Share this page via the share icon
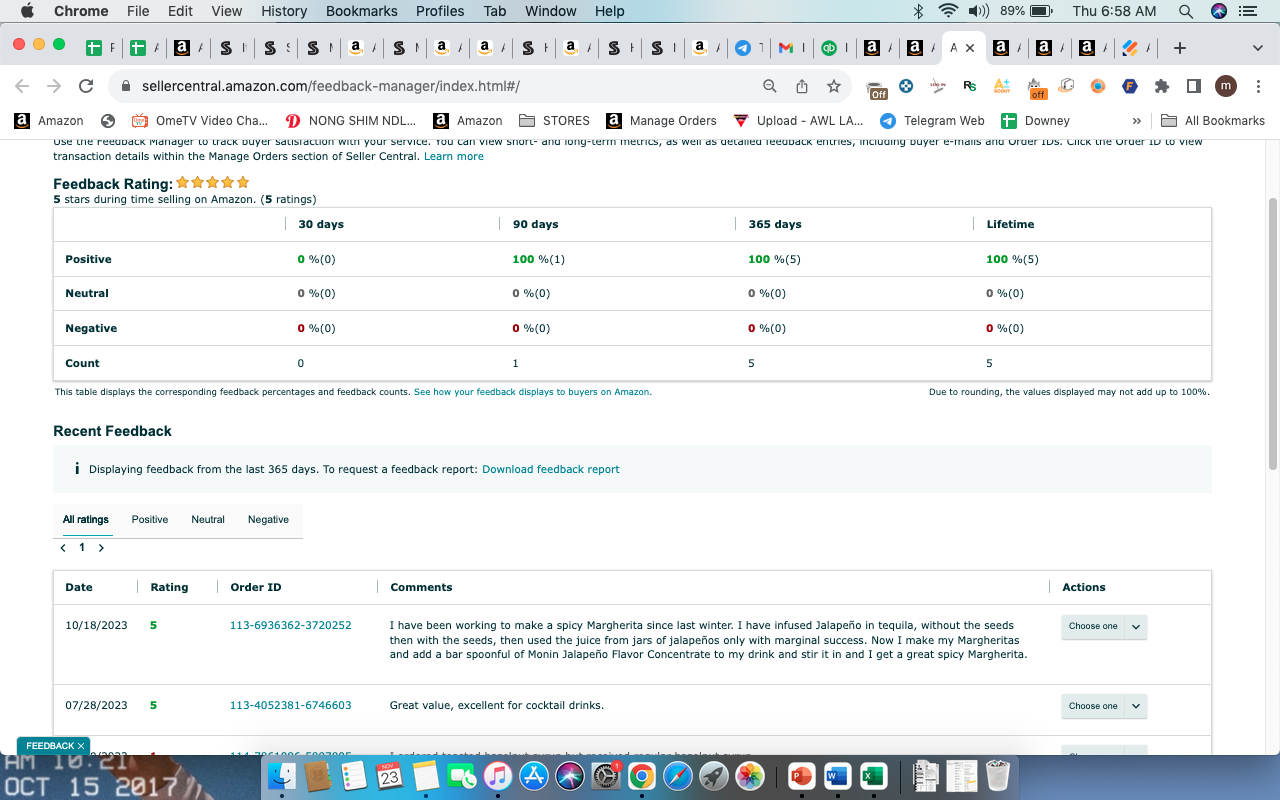Screen dimensions: 1280x800 (802, 86)
